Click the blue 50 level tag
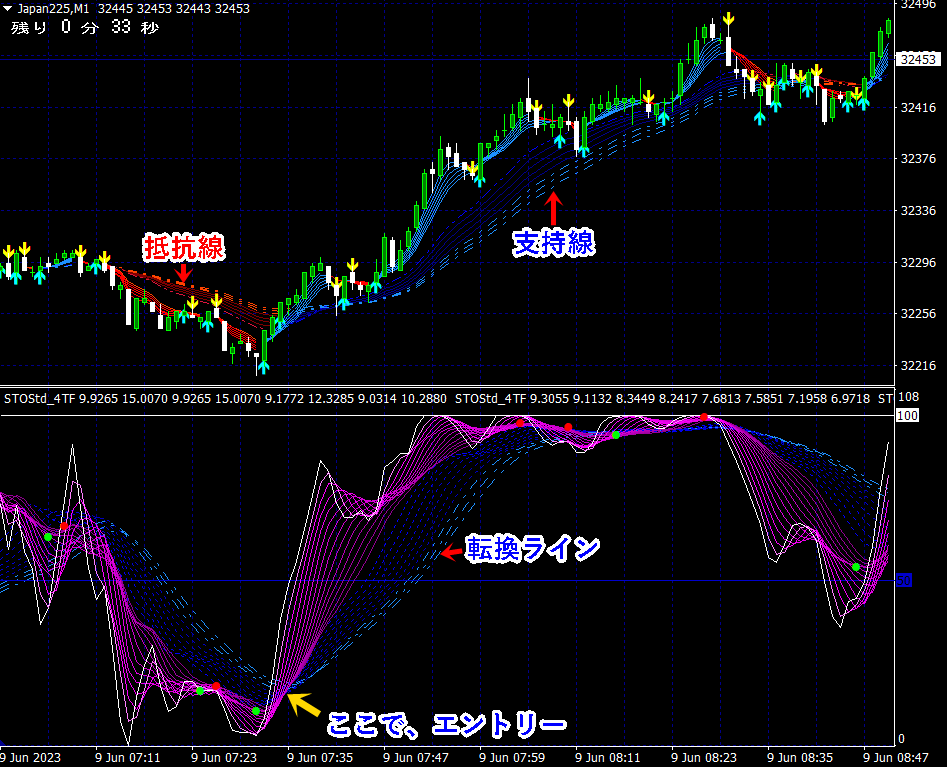This screenshot has width=947, height=767. [904, 580]
